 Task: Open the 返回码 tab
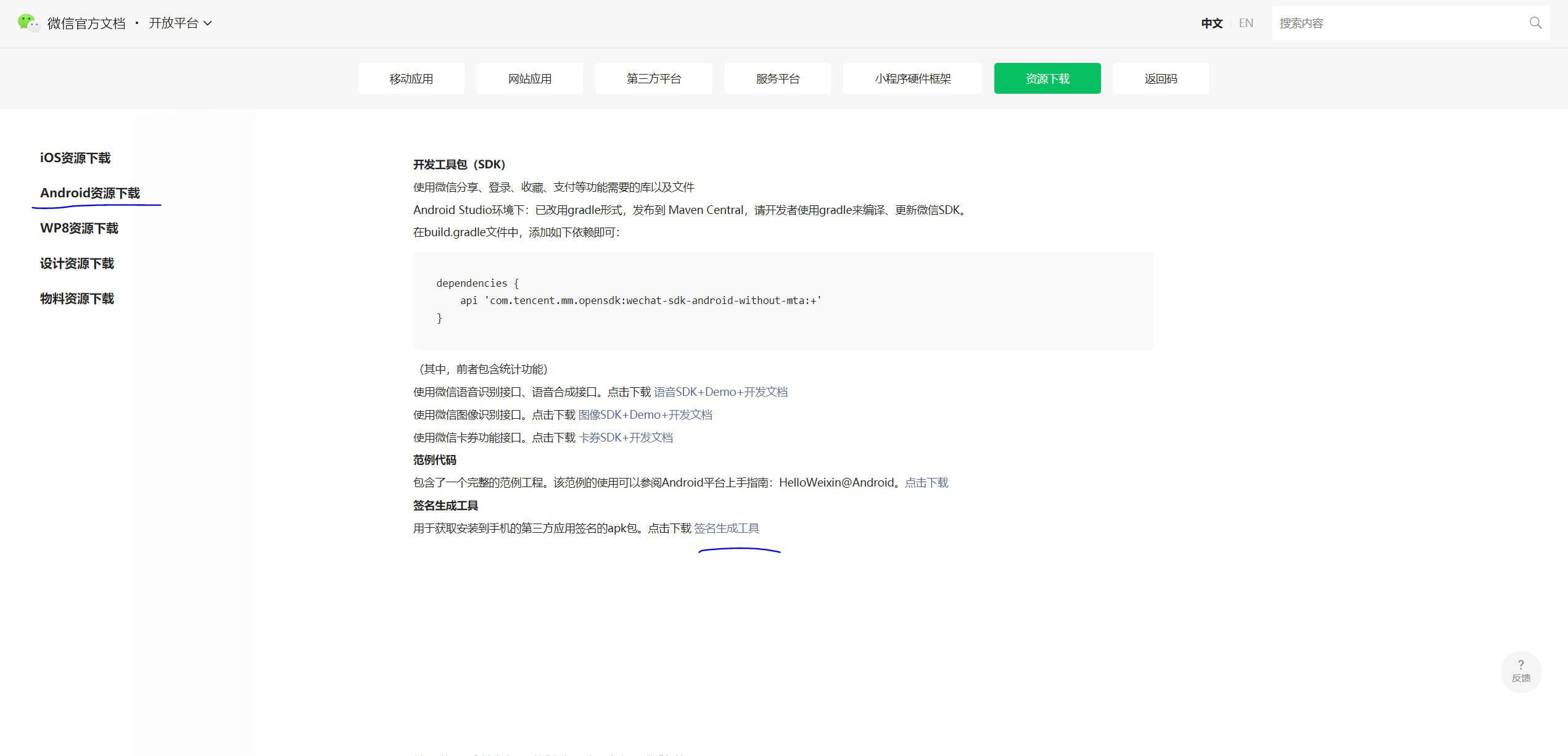coord(1160,78)
